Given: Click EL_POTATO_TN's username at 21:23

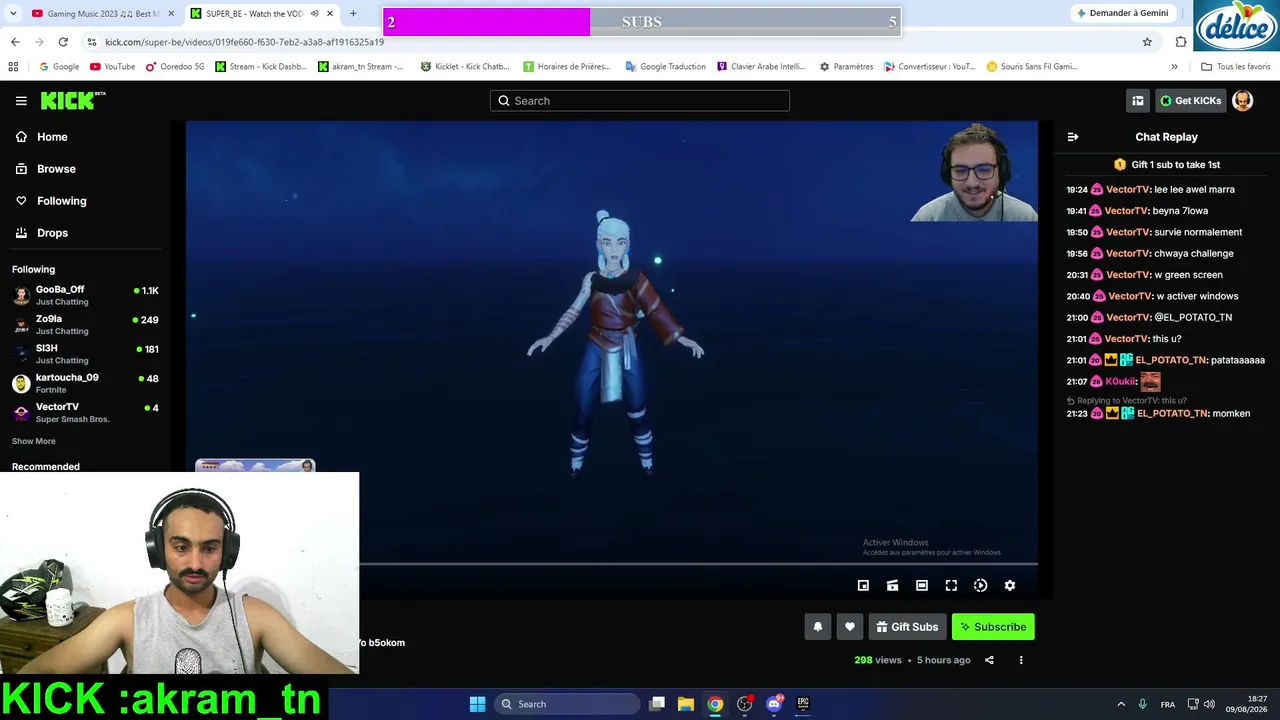Looking at the screenshot, I should (1172, 413).
